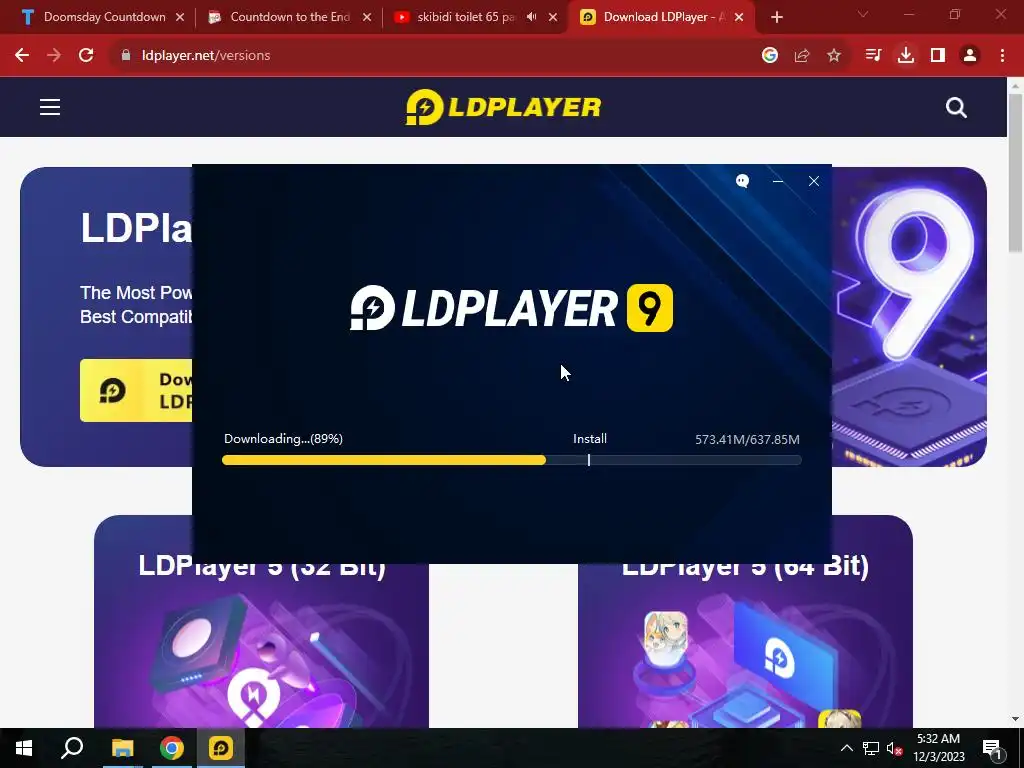Open the notification center icon
This screenshot has height=768, width=1024.
tap(993, 749)
